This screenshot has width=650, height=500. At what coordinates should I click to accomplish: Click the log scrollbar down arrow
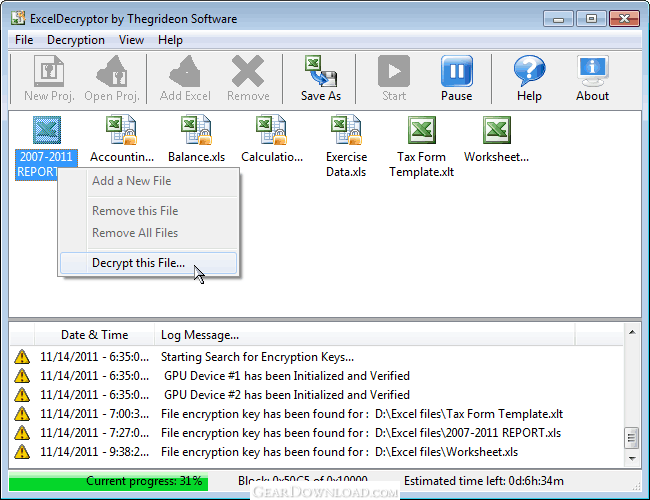click(632, 458)
